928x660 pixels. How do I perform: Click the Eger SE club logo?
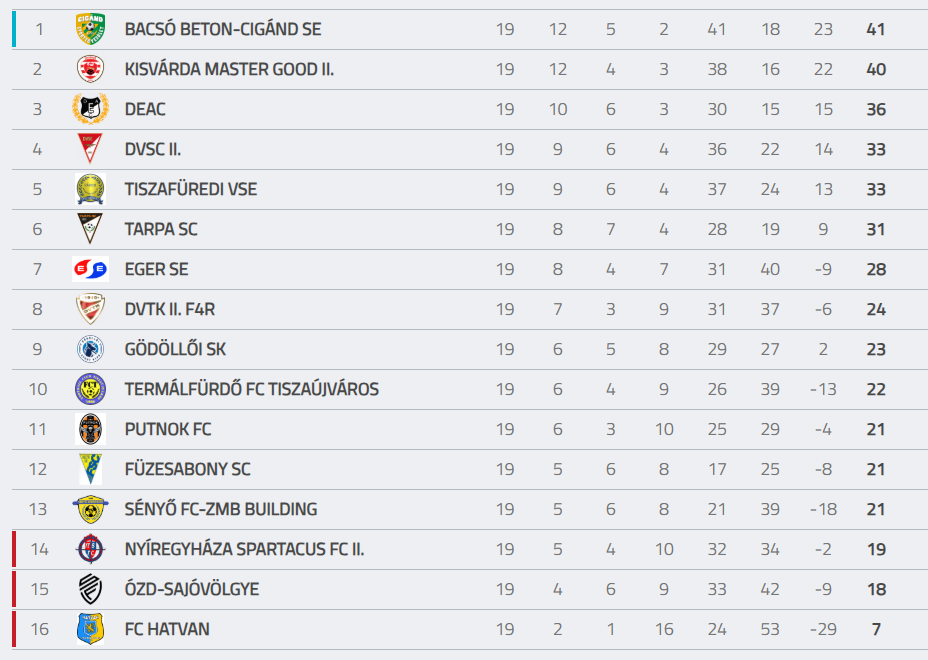pos(90,269)
